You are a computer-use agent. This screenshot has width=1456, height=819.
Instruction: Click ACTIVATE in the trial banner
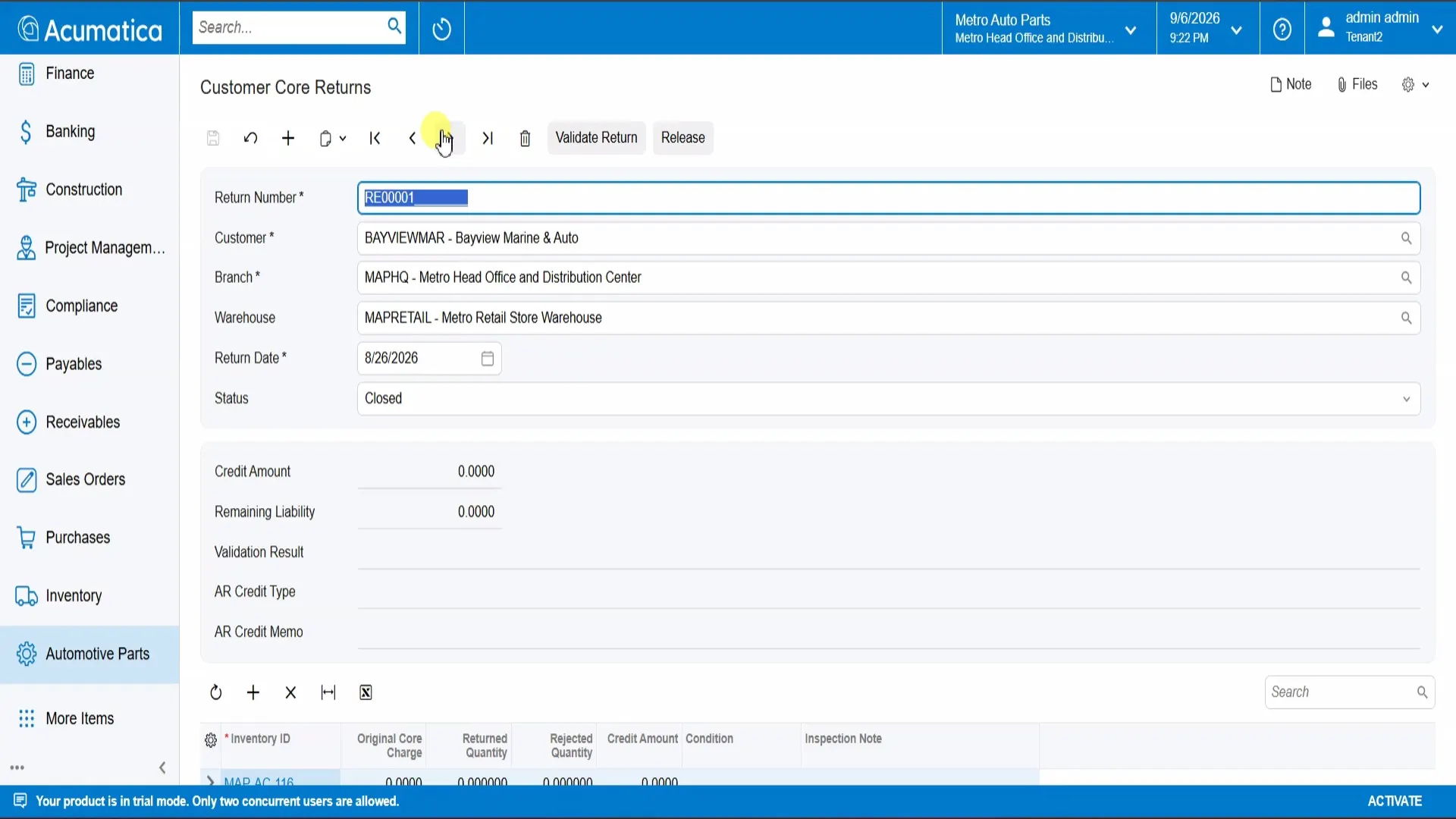pos(1395,802)
